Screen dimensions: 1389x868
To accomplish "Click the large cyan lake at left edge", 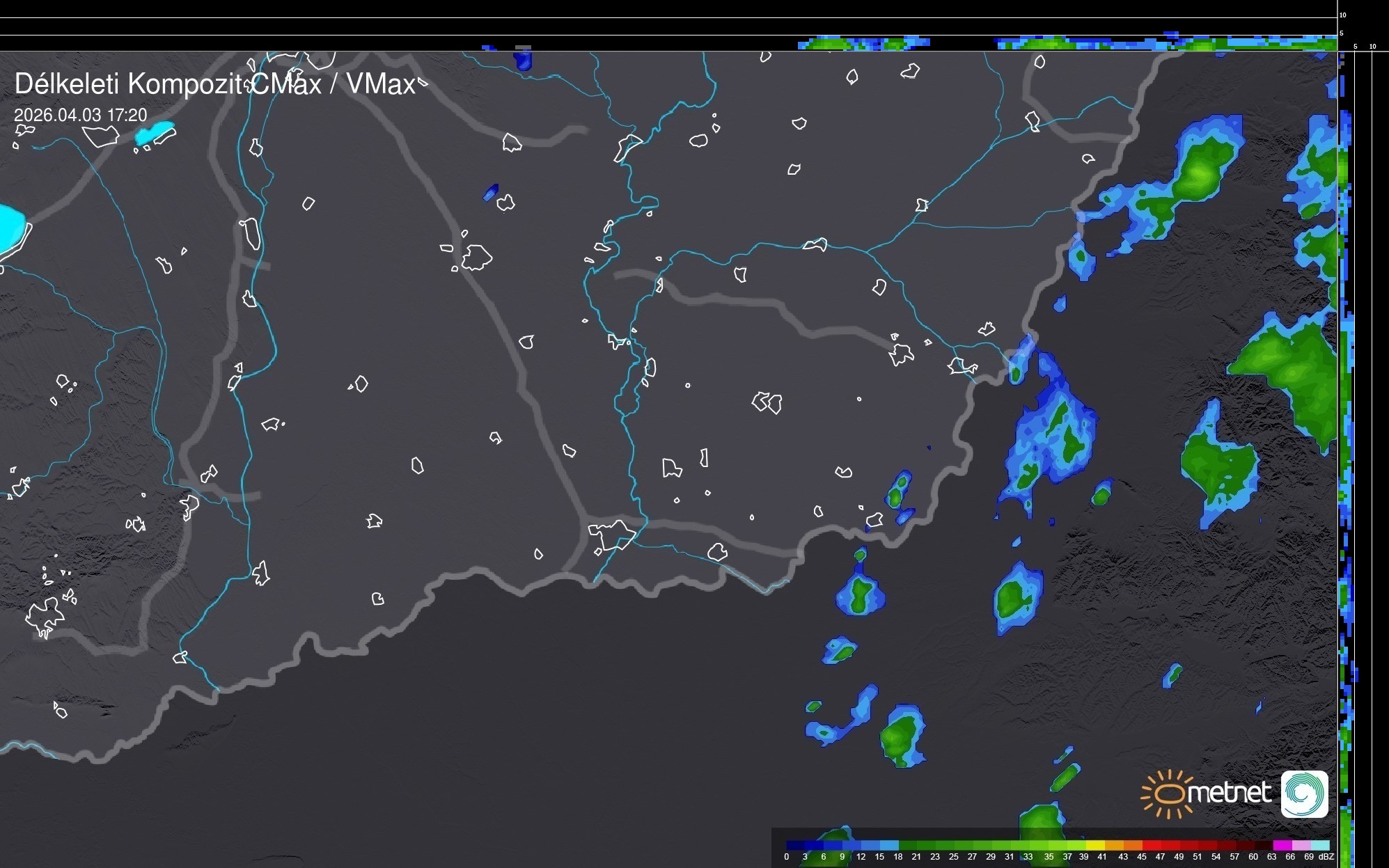I will [10, 226].
